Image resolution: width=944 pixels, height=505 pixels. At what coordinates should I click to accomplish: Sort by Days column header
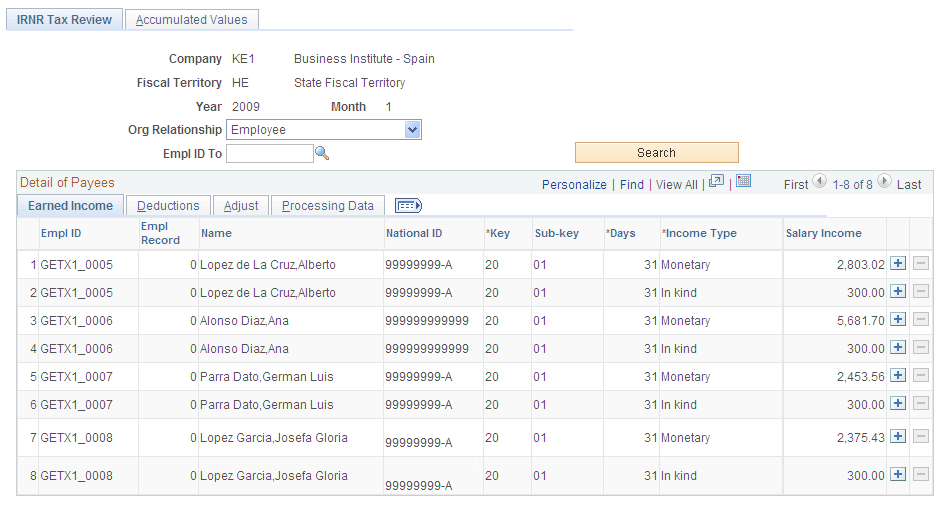(621, 234)
